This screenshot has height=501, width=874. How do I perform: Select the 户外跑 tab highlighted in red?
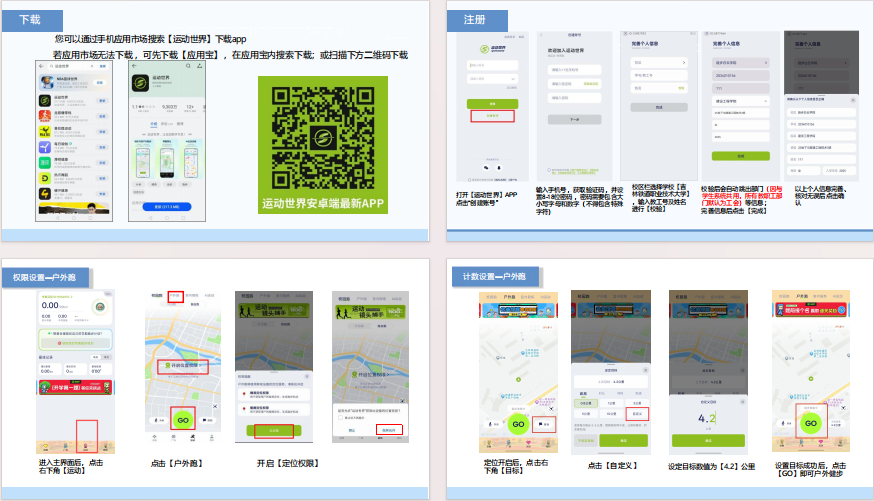click(x=175, y=295)
